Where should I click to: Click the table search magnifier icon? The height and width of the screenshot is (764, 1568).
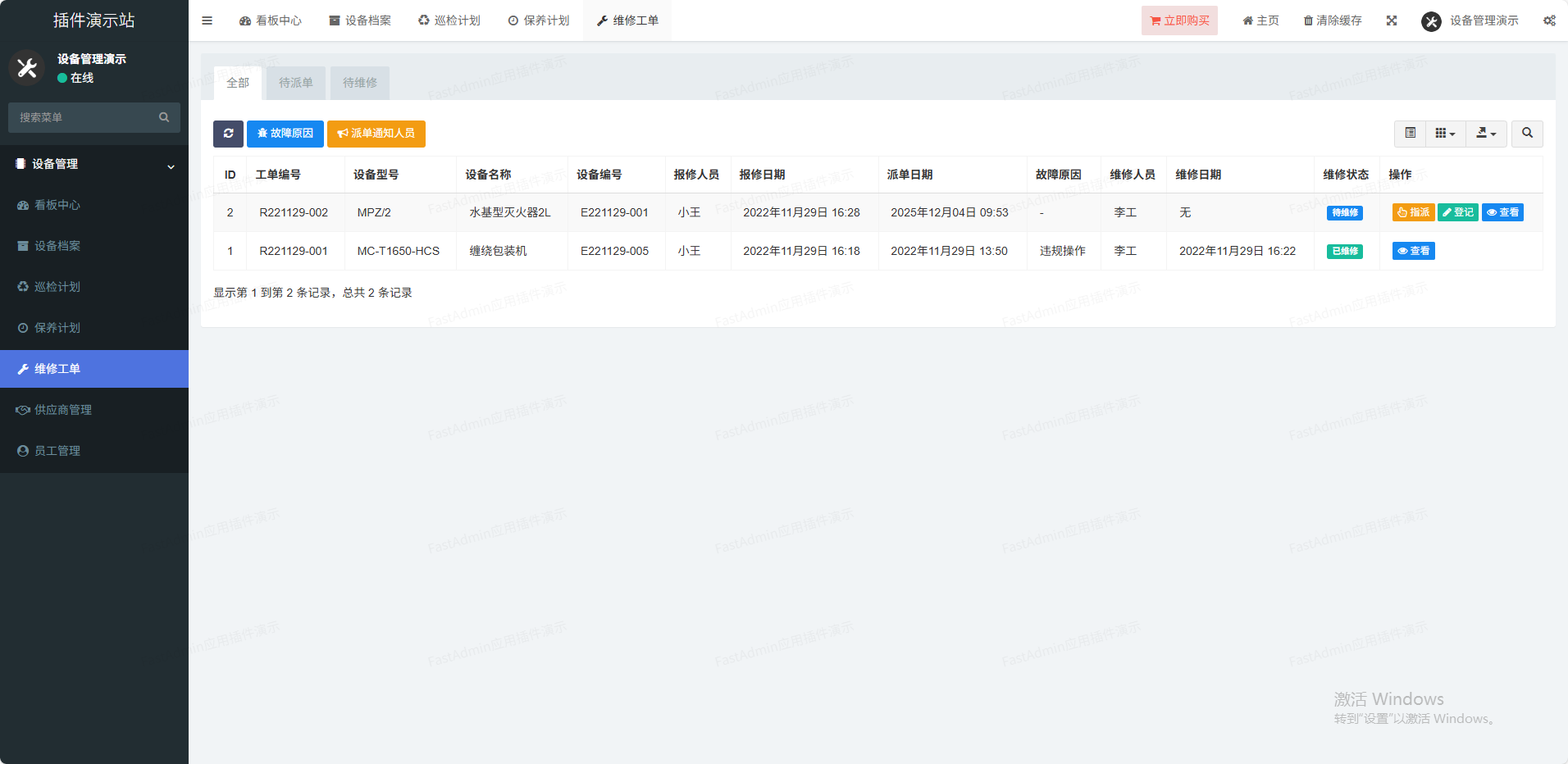(1527, 134)
